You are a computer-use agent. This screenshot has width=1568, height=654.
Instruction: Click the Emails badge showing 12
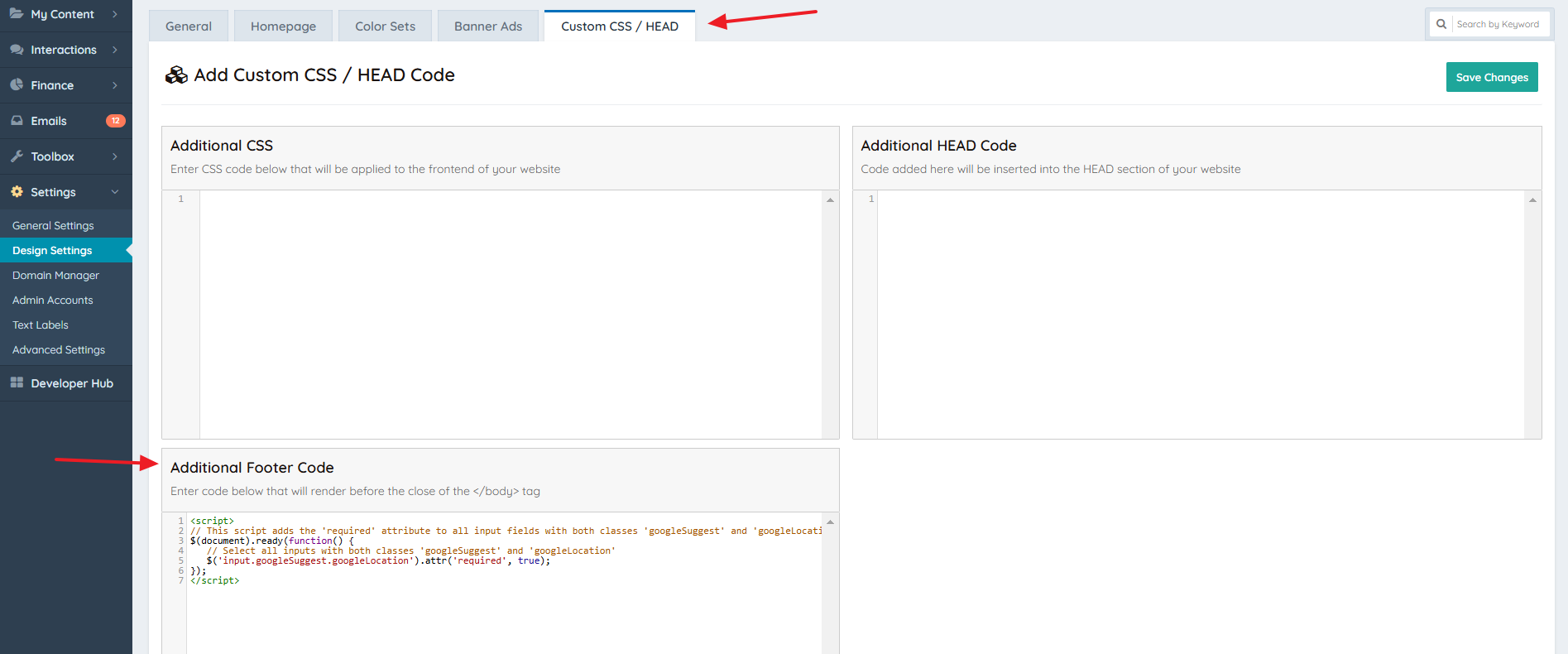[115, 121]
